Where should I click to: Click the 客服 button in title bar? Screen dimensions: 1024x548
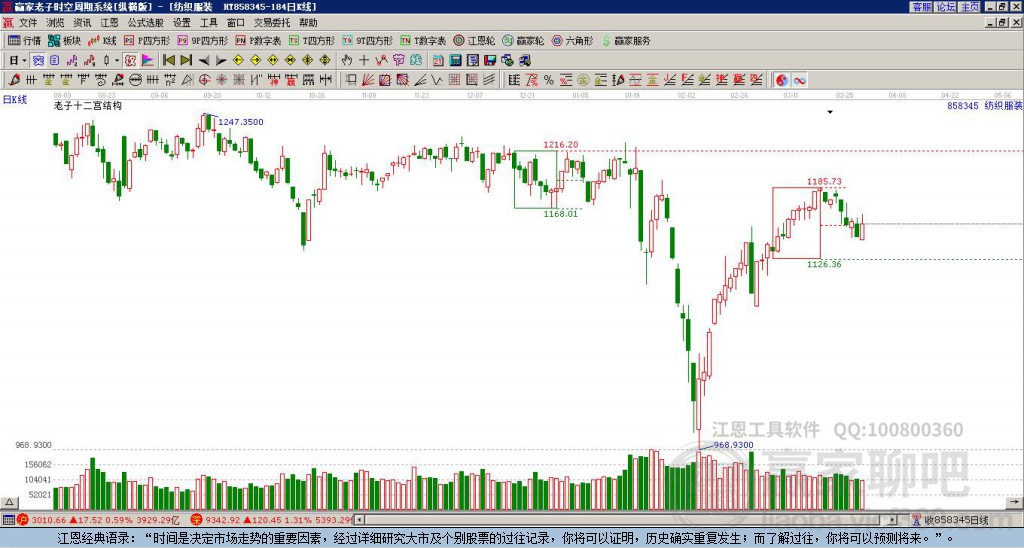pos(921,7)
